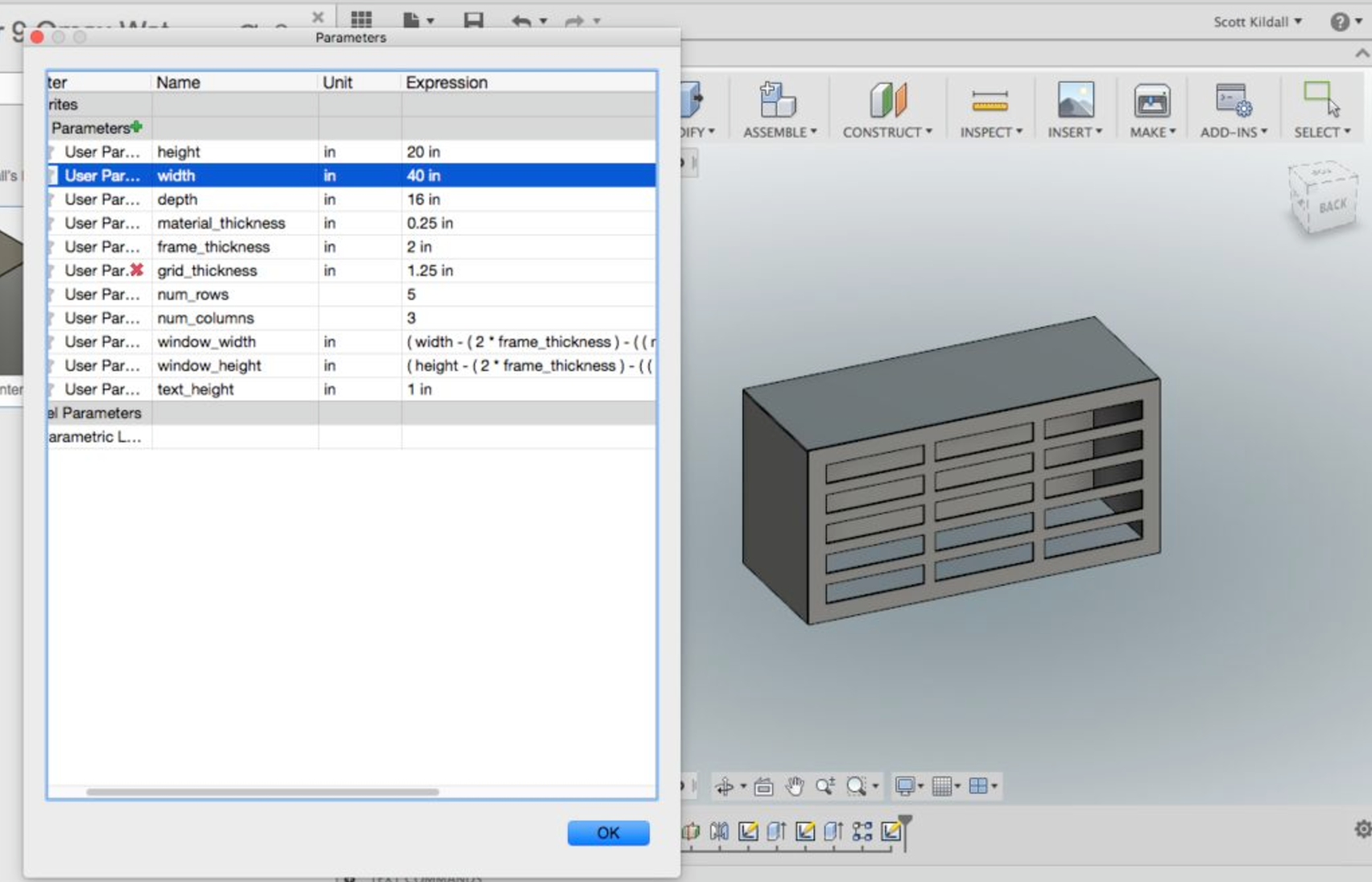Click OK to confirm parameter changes
1372x882 pixels.
608,833
